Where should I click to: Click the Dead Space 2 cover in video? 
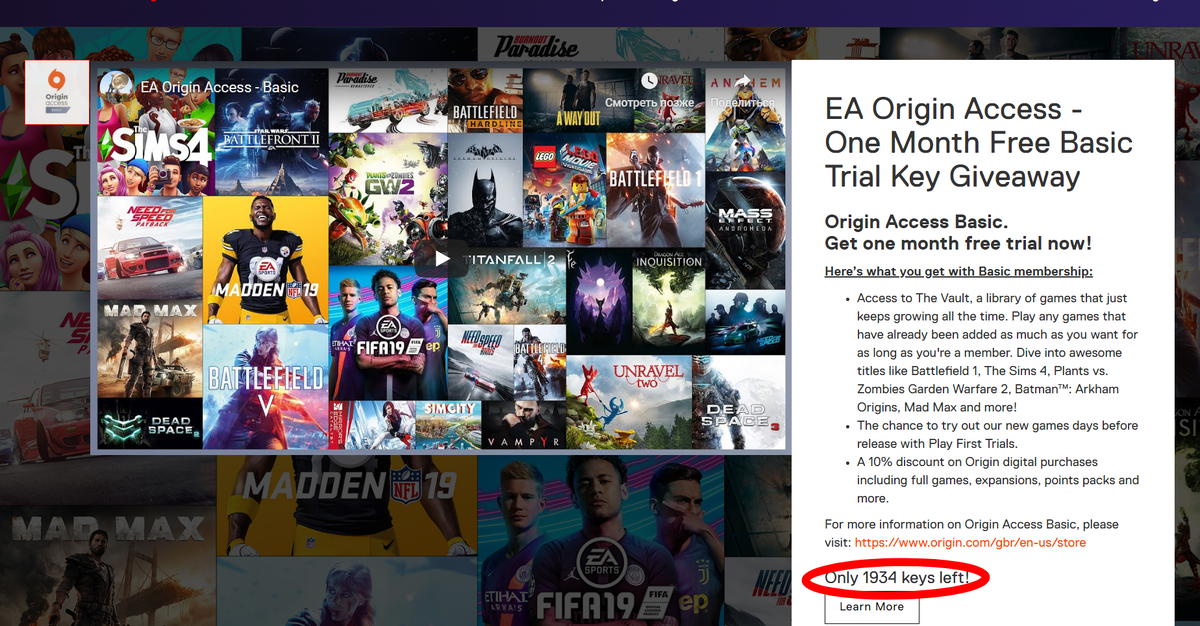(150, 424)
